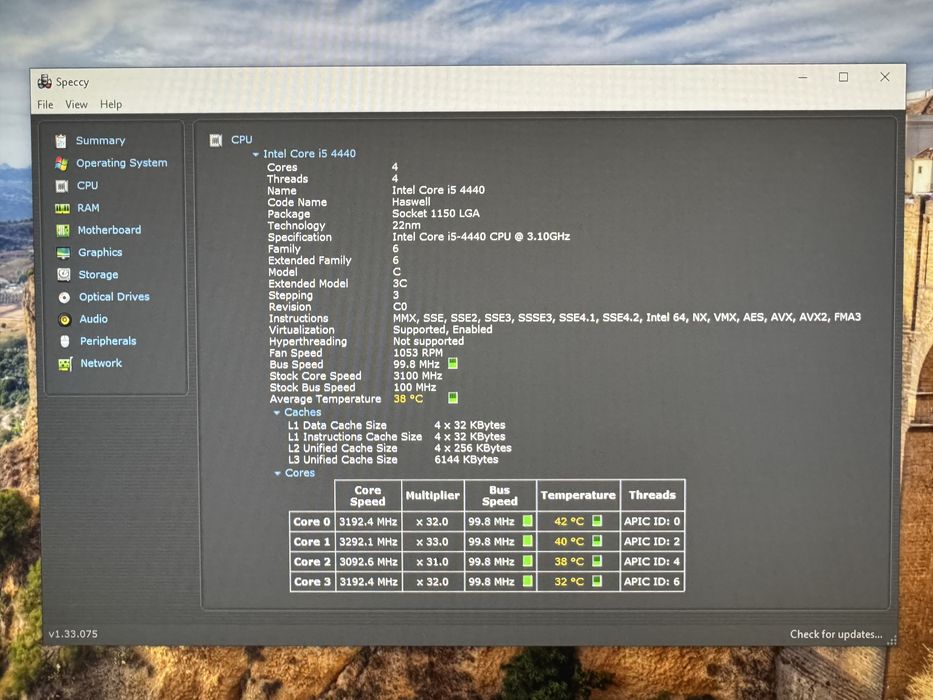
Task: Click Core 0 bus speed graph icon
Action: (x=527, y=521)
